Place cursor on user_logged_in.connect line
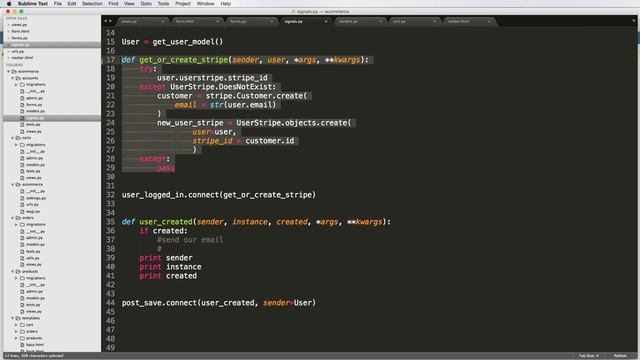This screenshot has width=640, height=360. [219, 195]
